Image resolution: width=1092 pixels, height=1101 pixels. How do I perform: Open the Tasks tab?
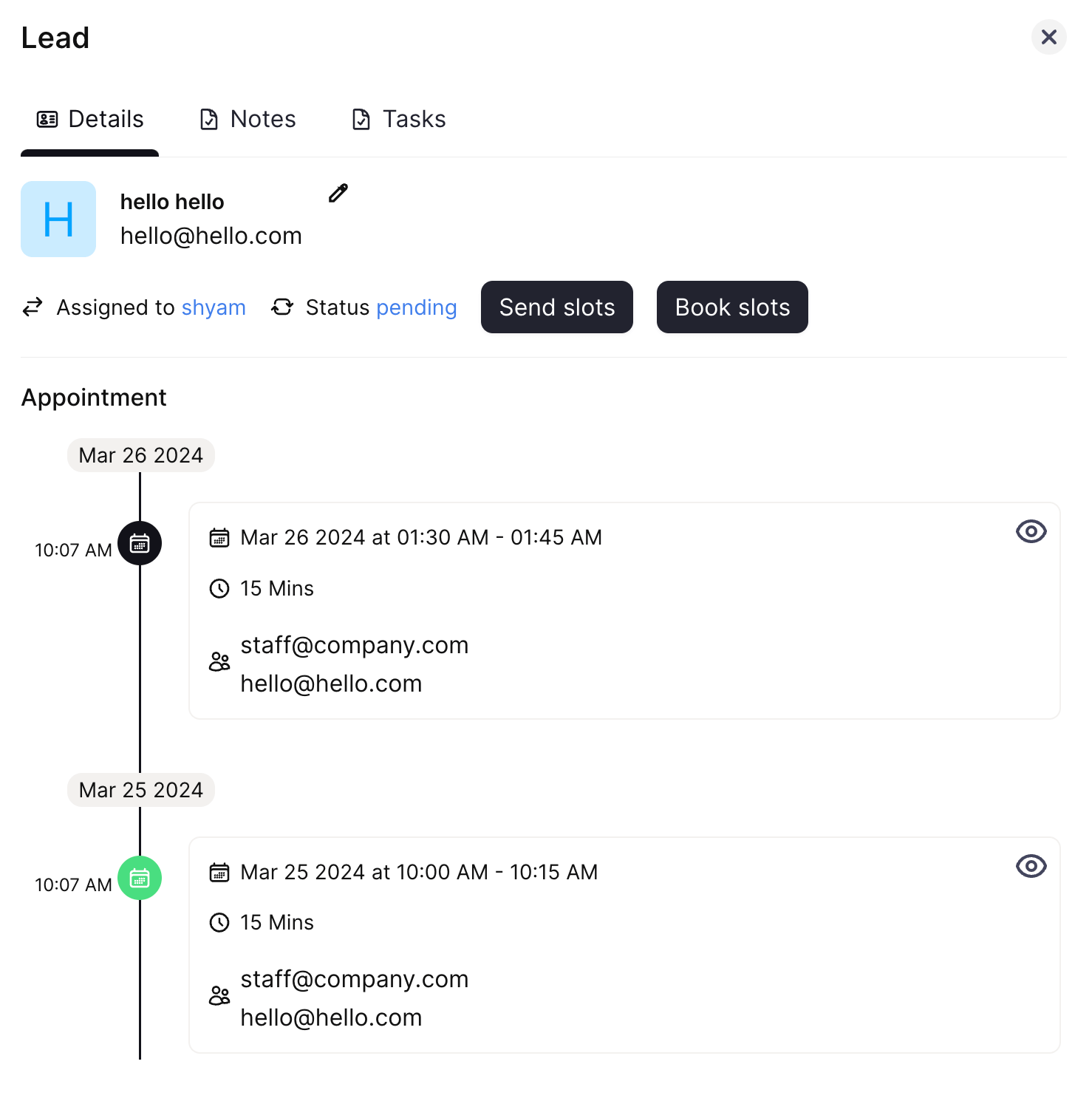click(x=399, y=120)
